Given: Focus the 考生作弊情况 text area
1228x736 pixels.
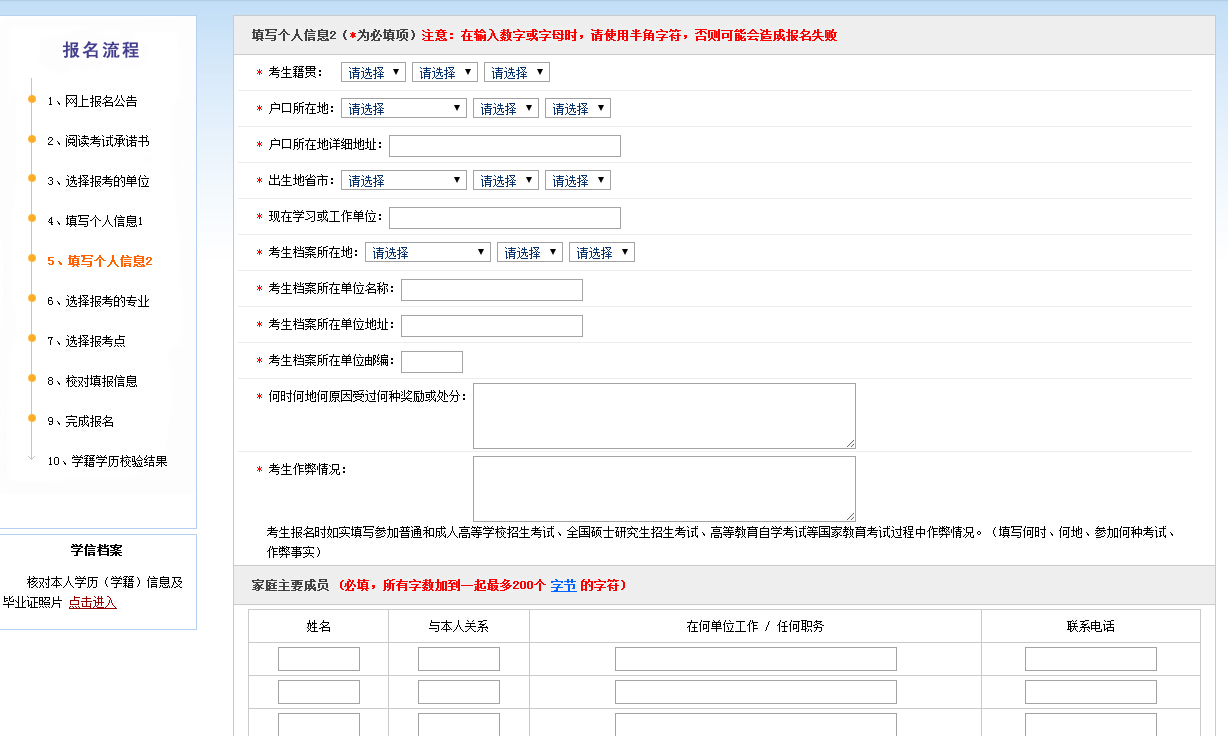Looking at the screenshot, I should [663, 488].
